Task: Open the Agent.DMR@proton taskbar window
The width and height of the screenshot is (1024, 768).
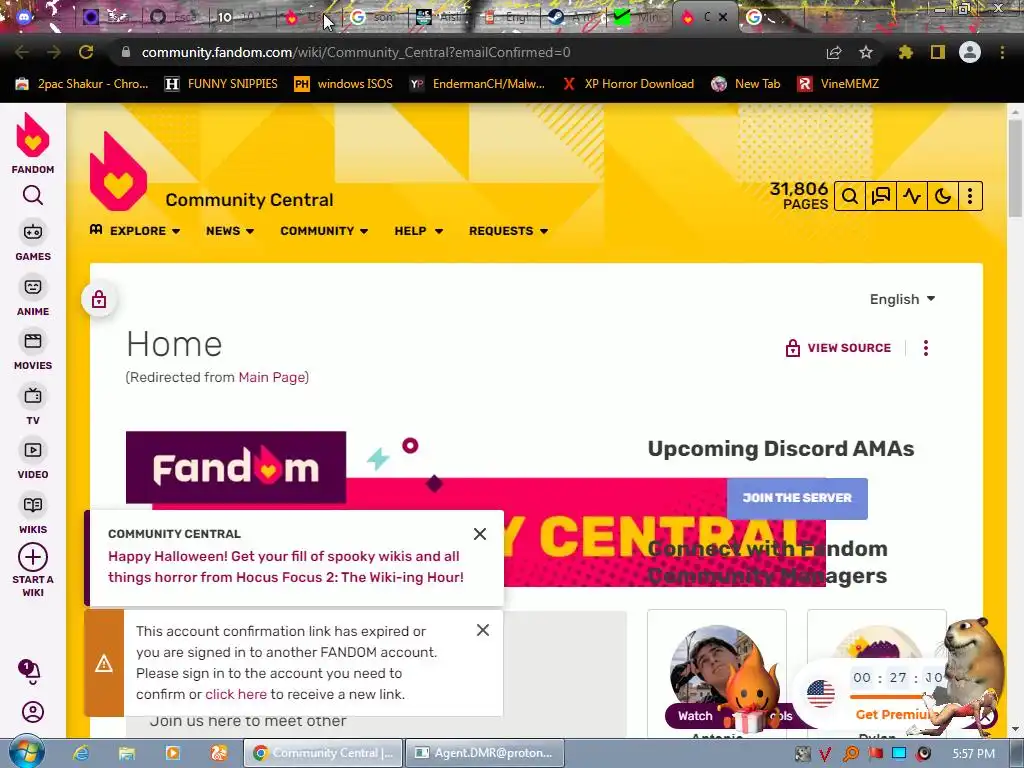Action: 484,753
